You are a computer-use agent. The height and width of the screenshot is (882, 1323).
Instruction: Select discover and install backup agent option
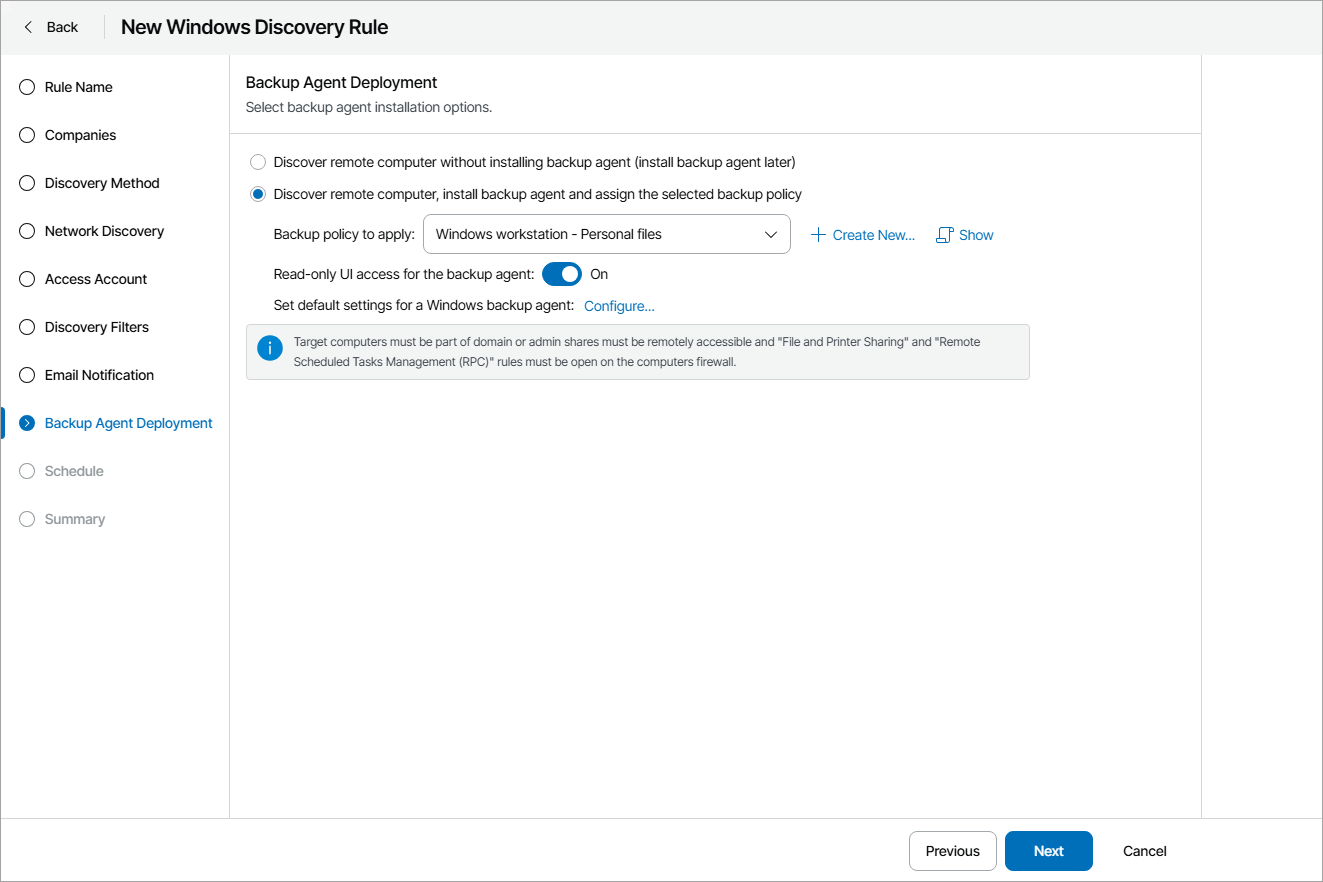tap(257, 193)
